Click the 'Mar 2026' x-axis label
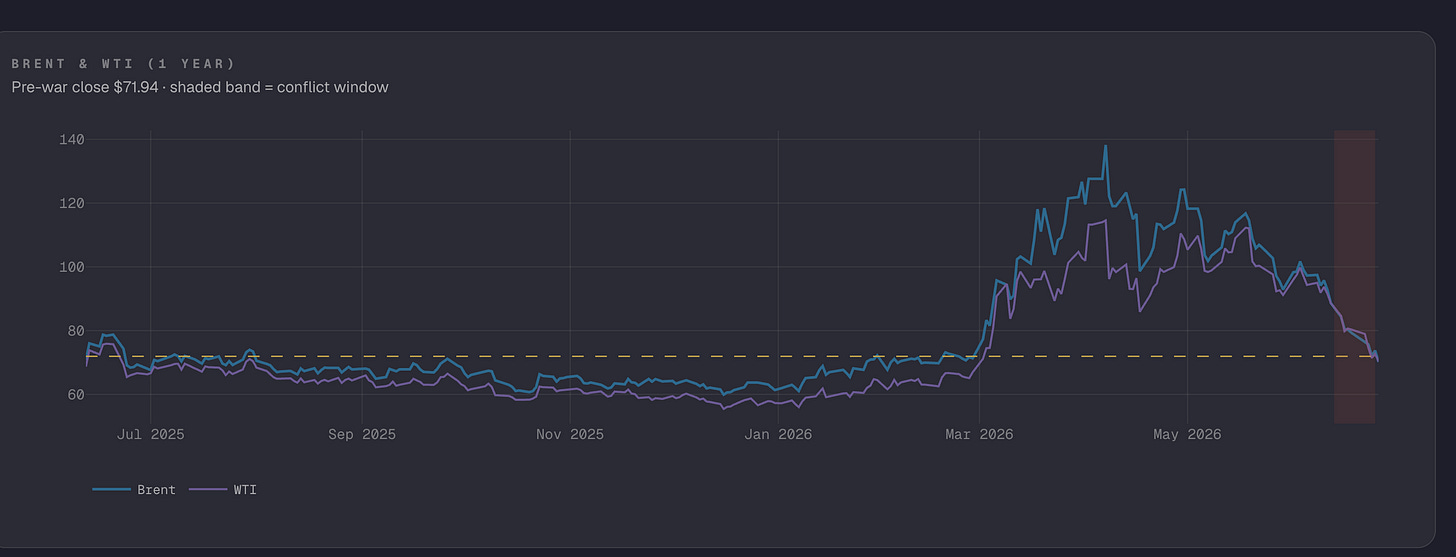The image size is (1456, 557). [x=979, y=434]
